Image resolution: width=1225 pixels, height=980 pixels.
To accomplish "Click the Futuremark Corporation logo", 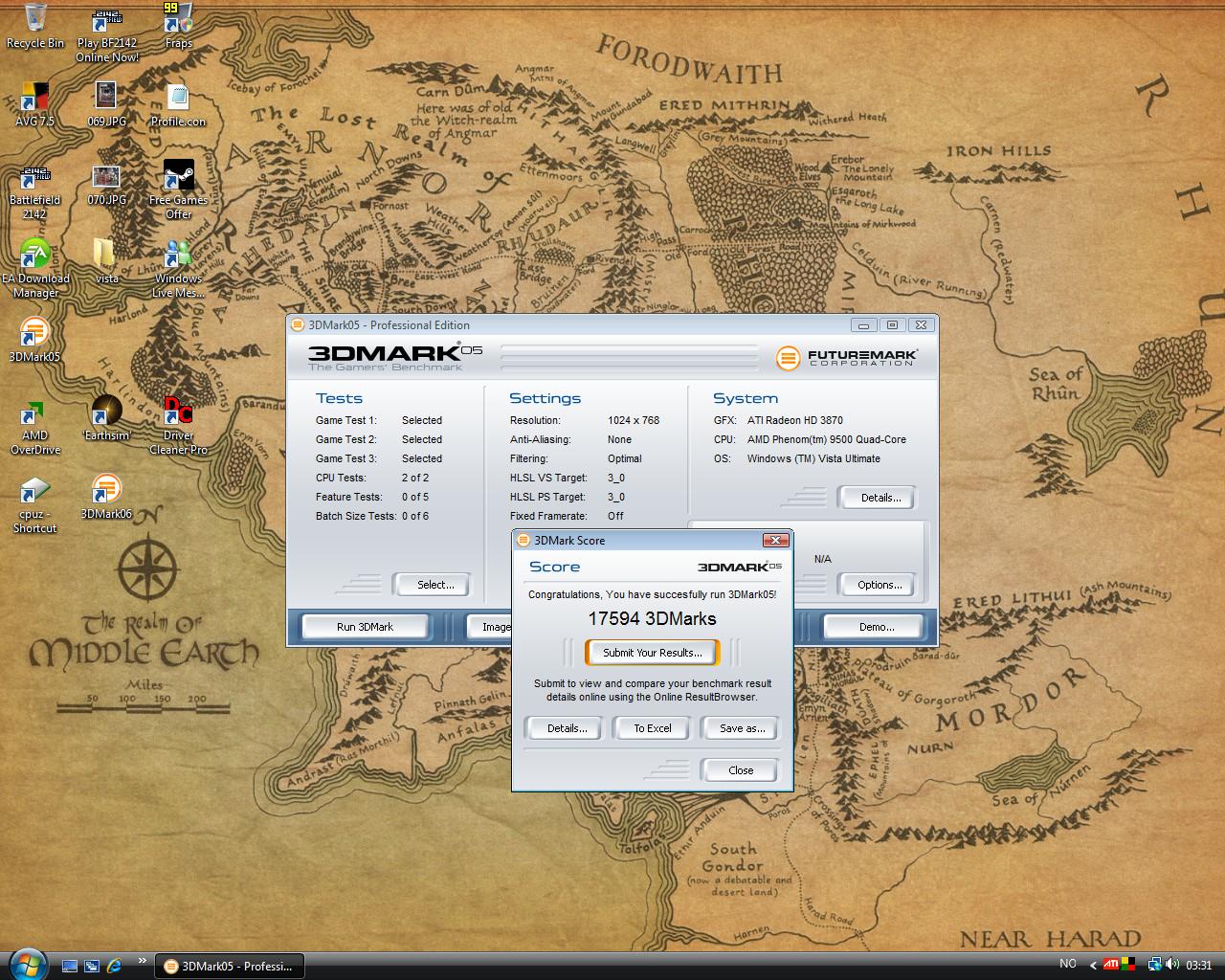I will [x=847, y=358].
